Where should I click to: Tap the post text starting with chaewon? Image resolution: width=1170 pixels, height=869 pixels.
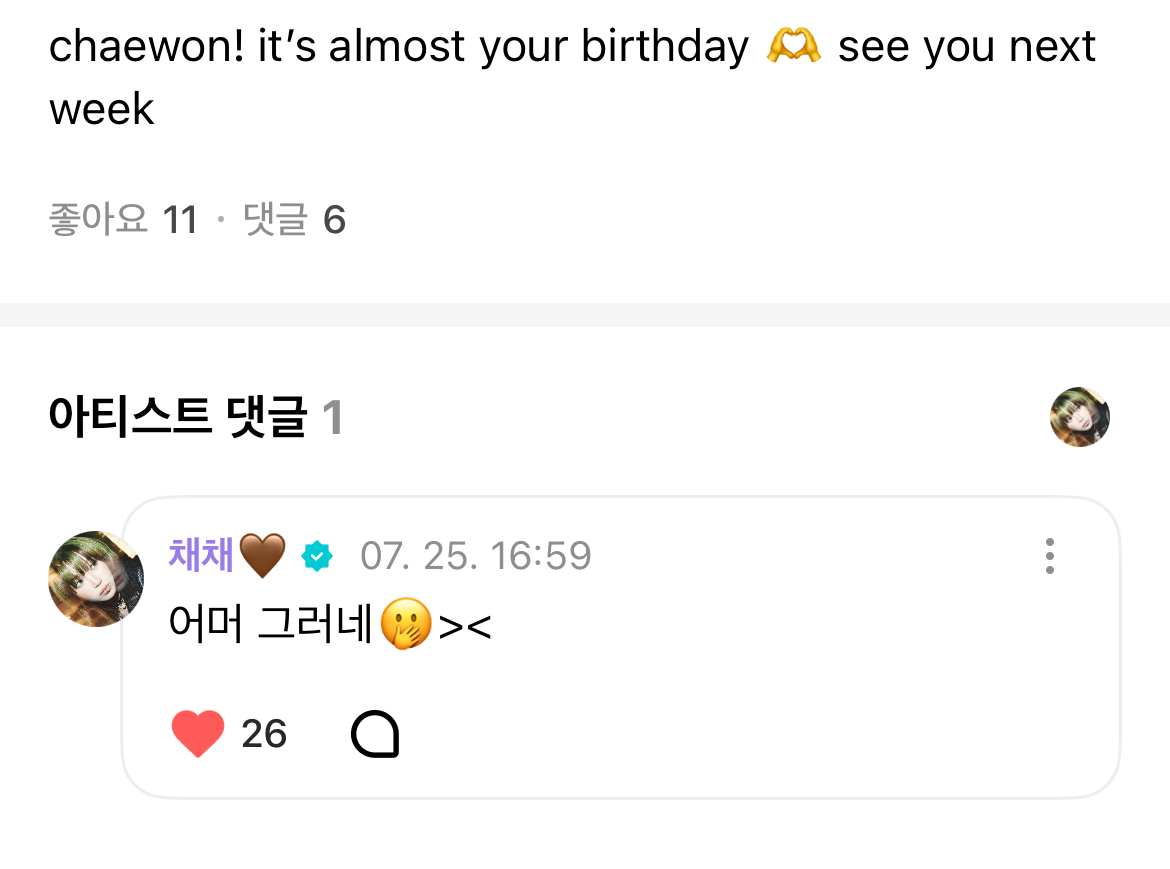tap(400, 47)
